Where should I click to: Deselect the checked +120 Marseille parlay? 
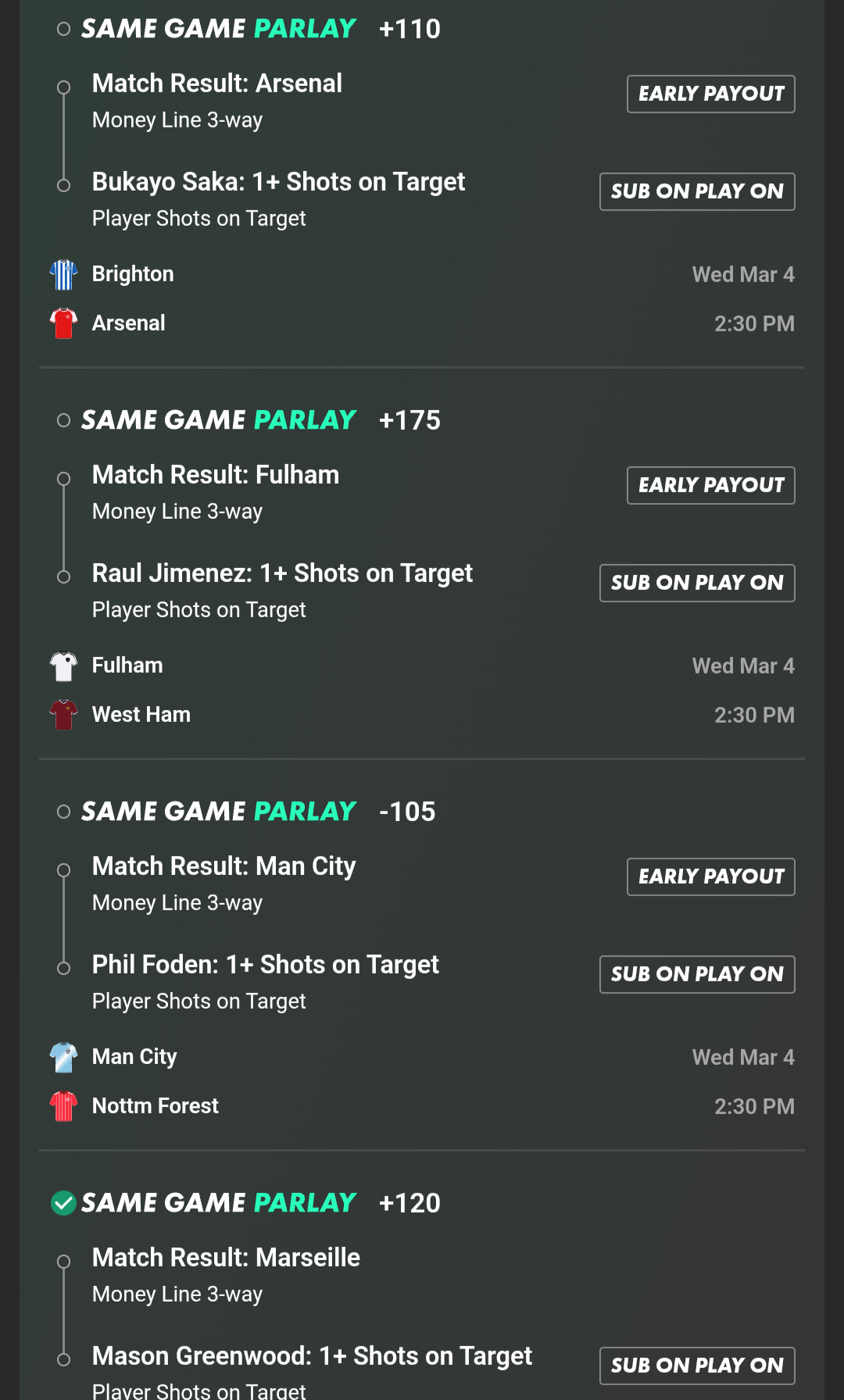(64, 1203)
